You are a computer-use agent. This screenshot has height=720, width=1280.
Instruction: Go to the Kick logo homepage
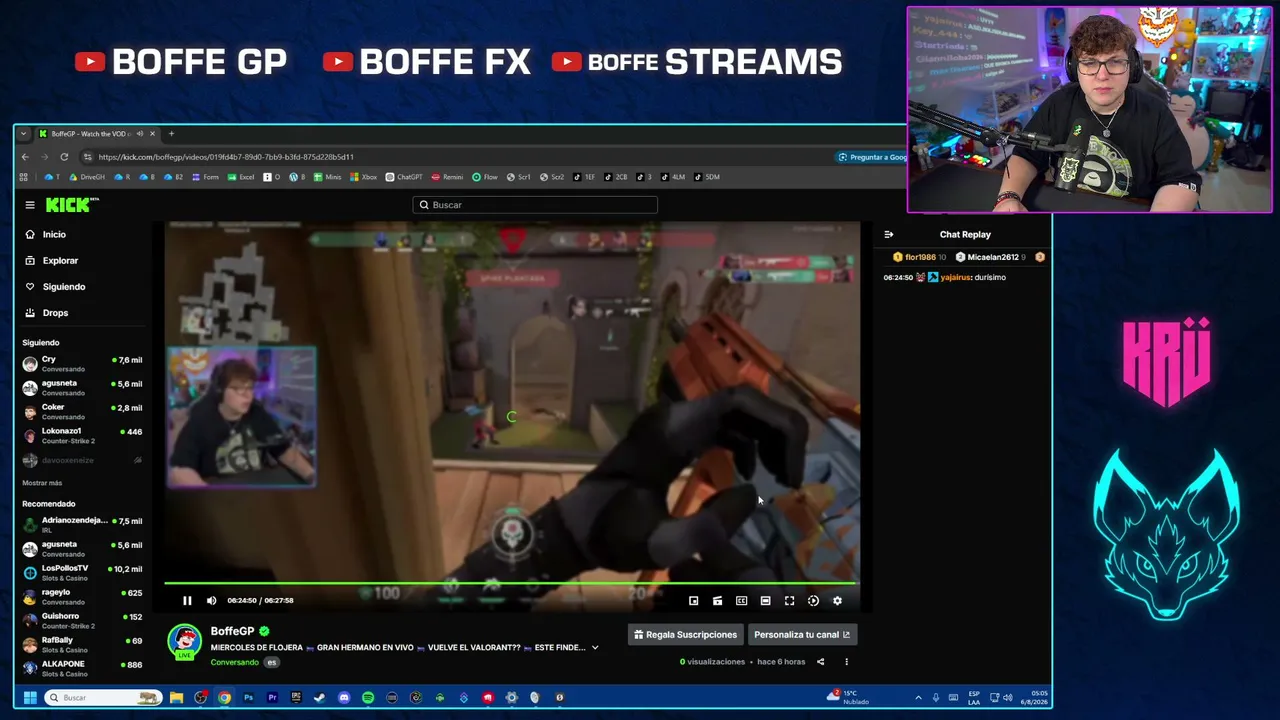[x=72, y=205]
